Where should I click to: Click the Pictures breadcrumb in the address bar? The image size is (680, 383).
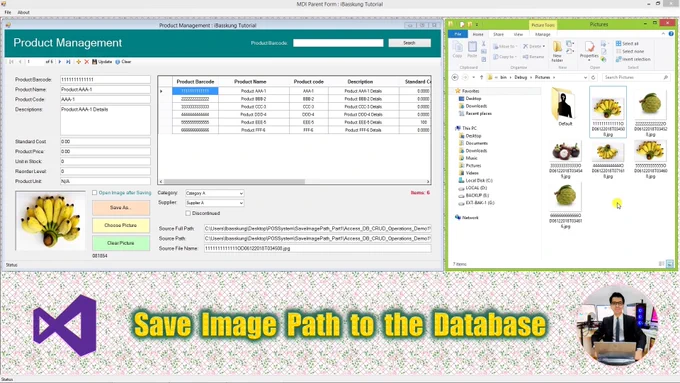542,78
